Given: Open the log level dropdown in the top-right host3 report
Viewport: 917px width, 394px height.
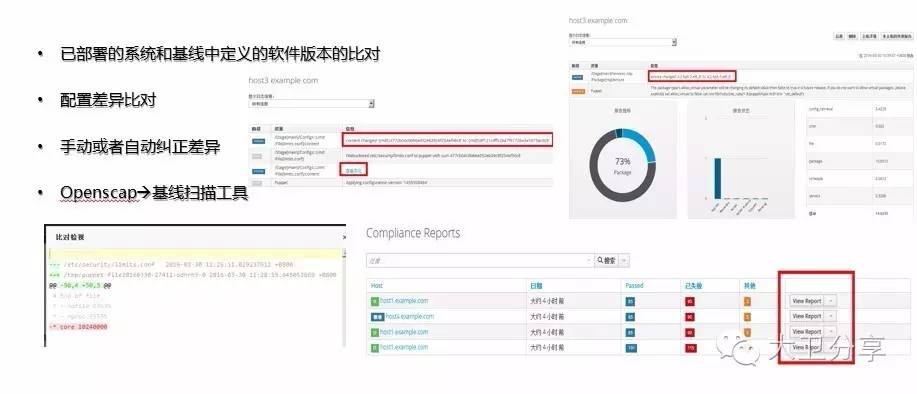Looking at the screenshot, I should tap(623, 42).
